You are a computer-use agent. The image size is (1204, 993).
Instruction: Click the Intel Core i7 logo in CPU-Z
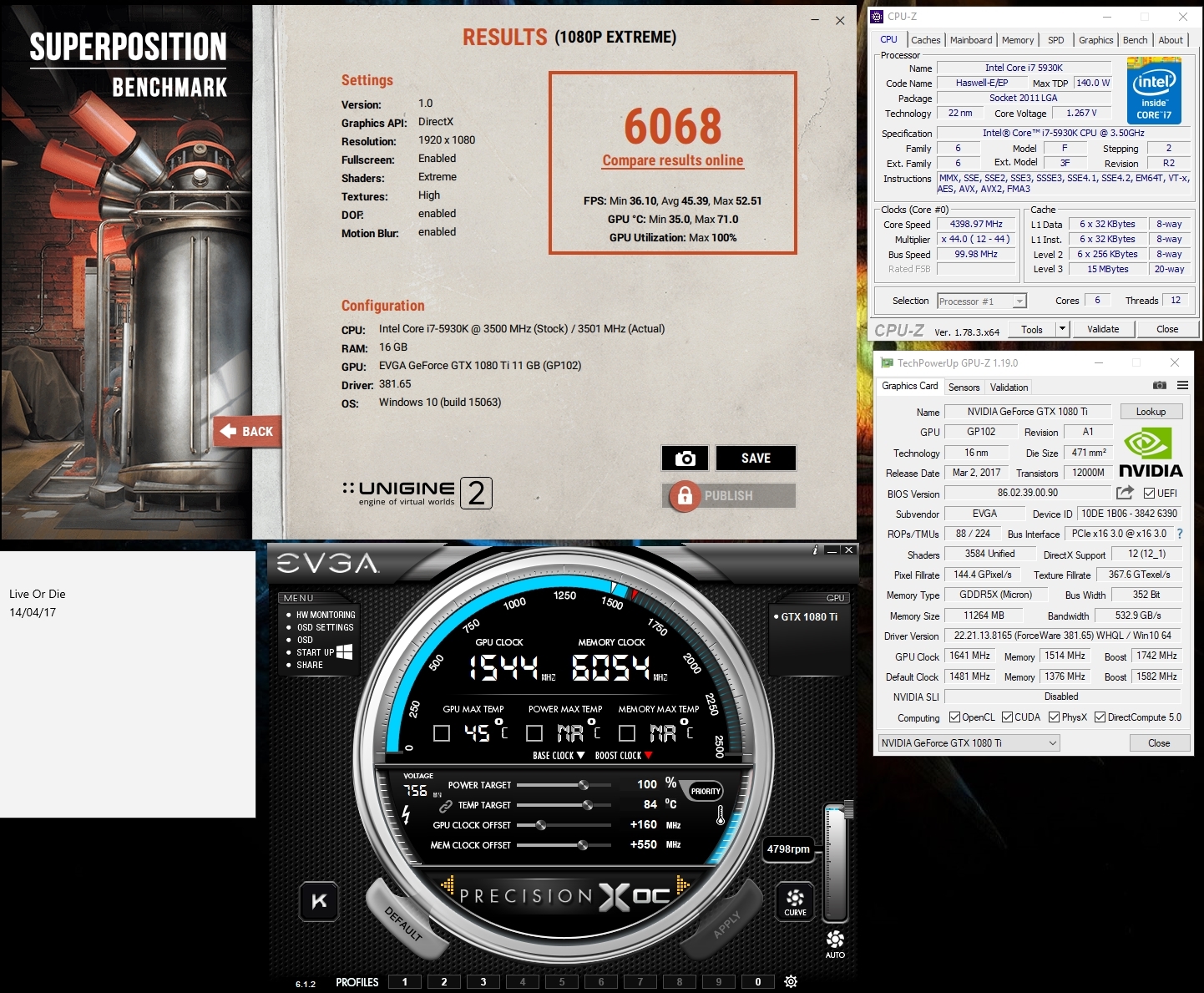tap(1154, 90)
